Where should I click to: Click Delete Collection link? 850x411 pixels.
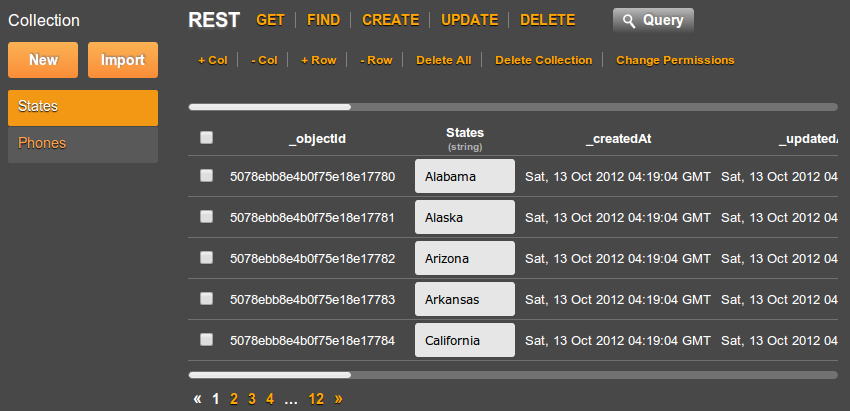click(x=543, y=60)
